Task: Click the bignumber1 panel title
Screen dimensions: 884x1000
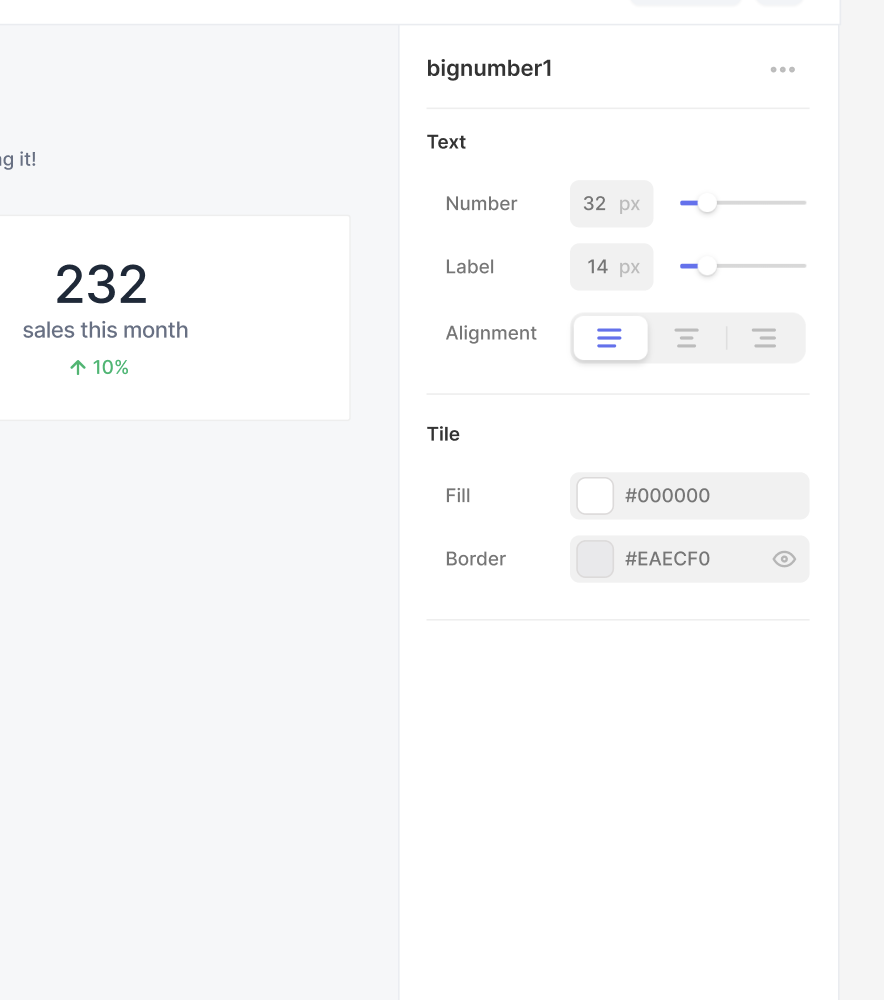Action: (489, 68)
